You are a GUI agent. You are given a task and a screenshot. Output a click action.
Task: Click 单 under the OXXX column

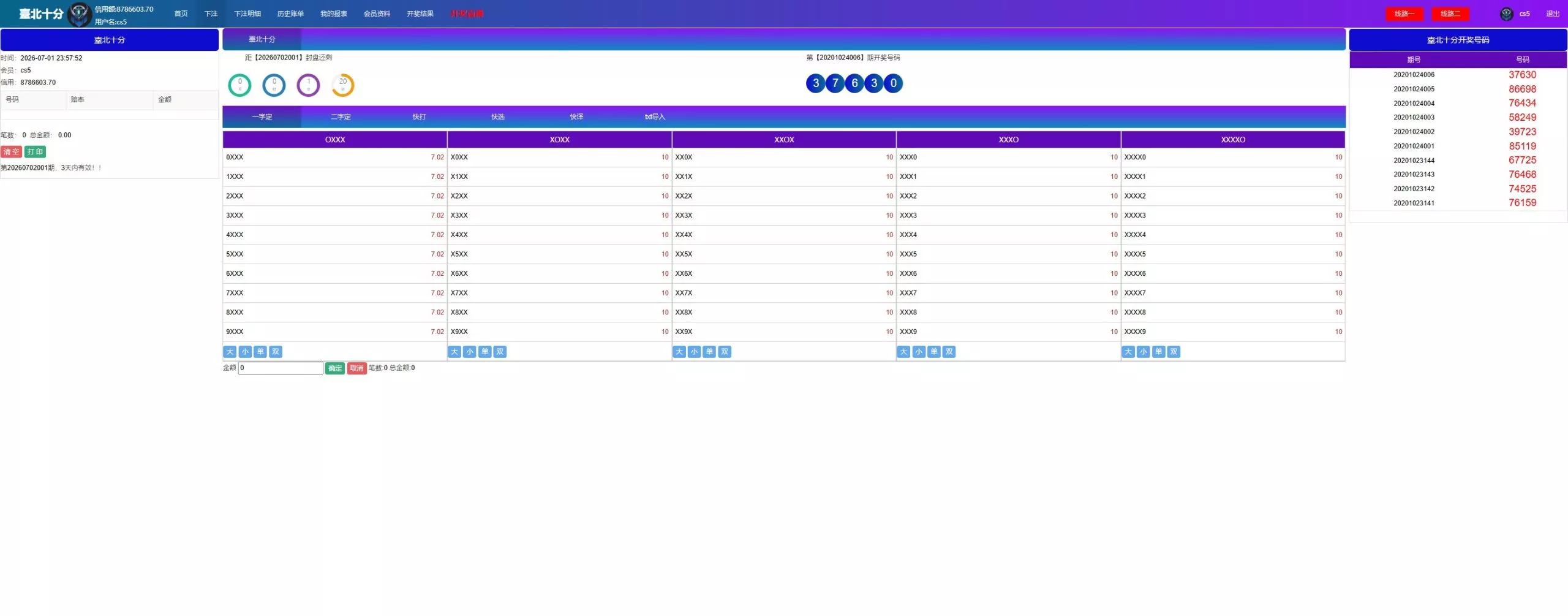[x=260, y=352]
